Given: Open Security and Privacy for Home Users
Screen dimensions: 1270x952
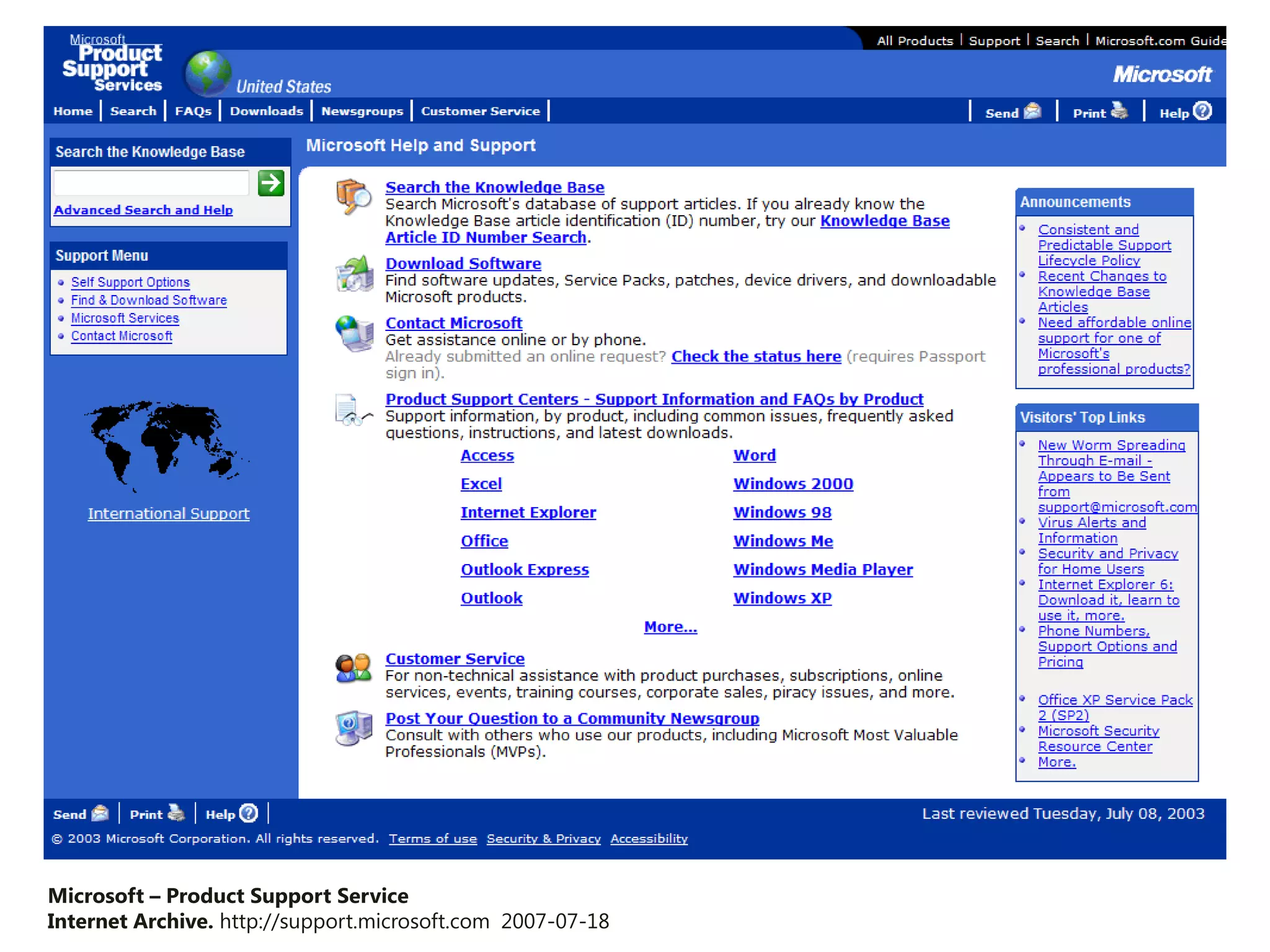Looking at the screenshot, I should pos(1108,562).
